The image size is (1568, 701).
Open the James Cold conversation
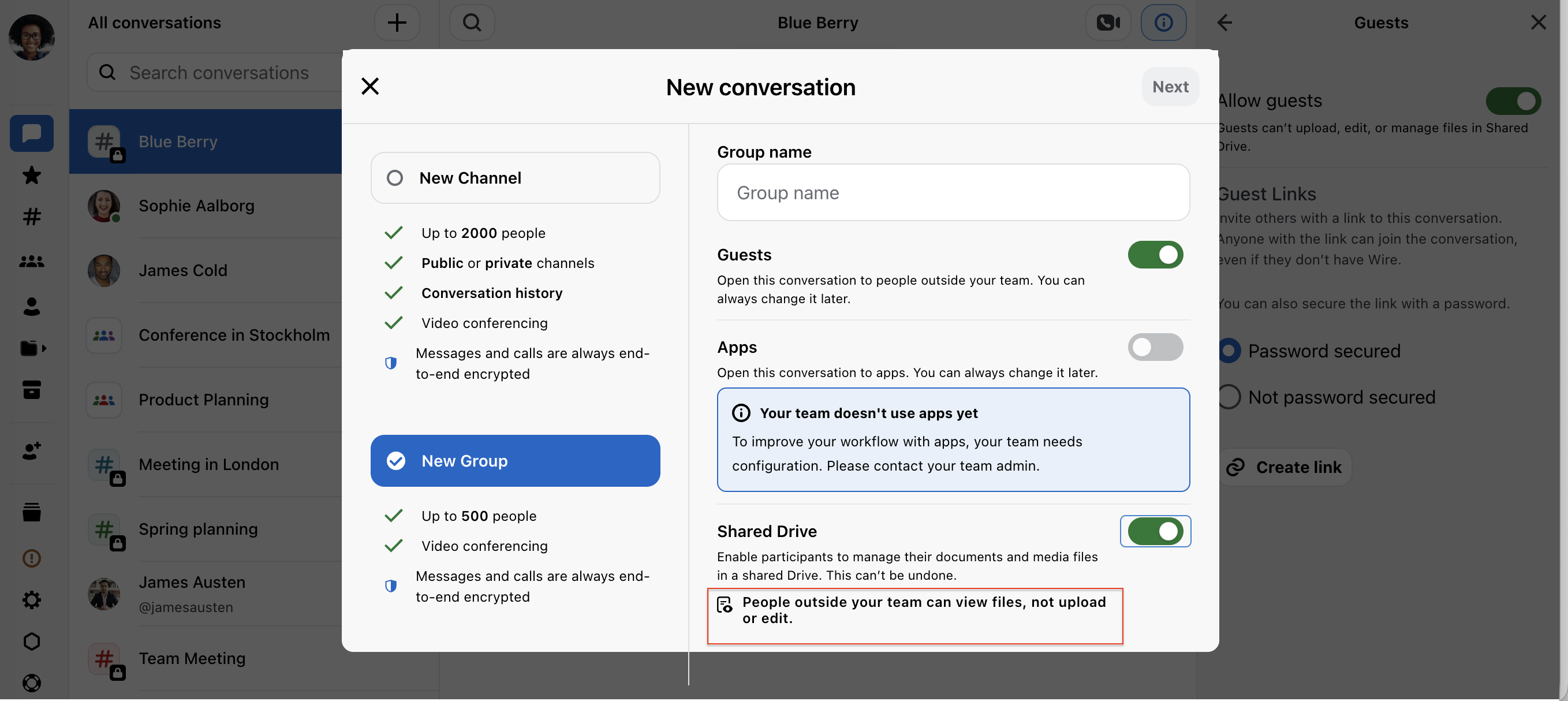(x=205, y=270)
